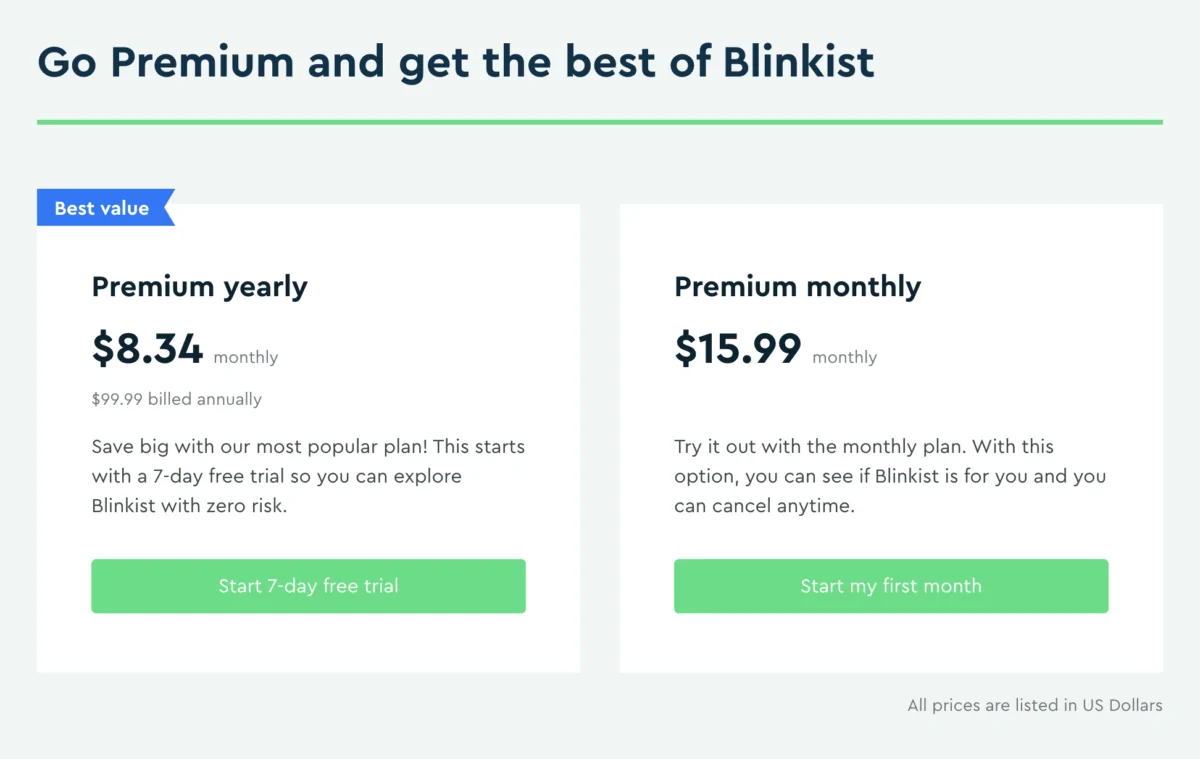Select the $8.34 monthly price
Screen dimensions: 1200x759
click(x=147, y=350)
